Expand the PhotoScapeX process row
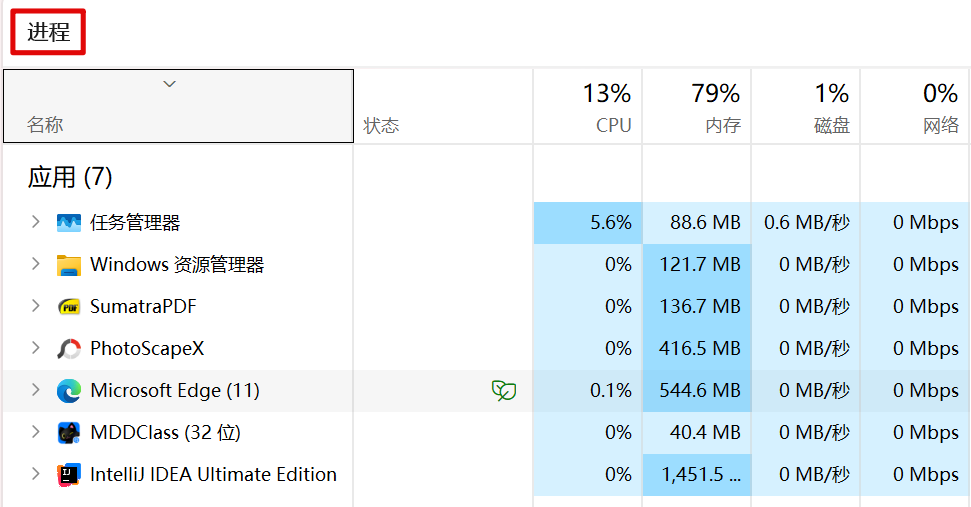971x507 pixels. 35,348
